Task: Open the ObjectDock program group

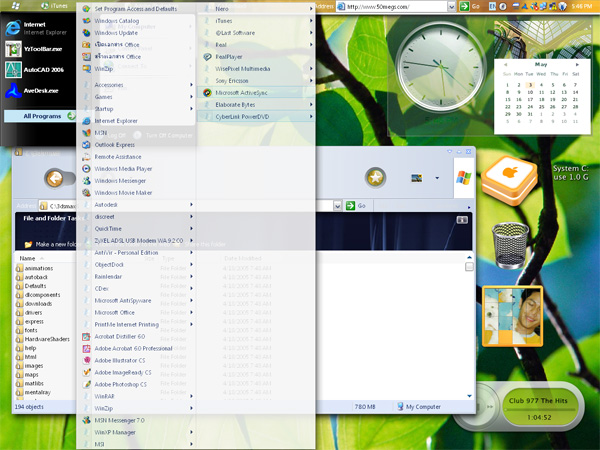Action: (x=138, y=264)
